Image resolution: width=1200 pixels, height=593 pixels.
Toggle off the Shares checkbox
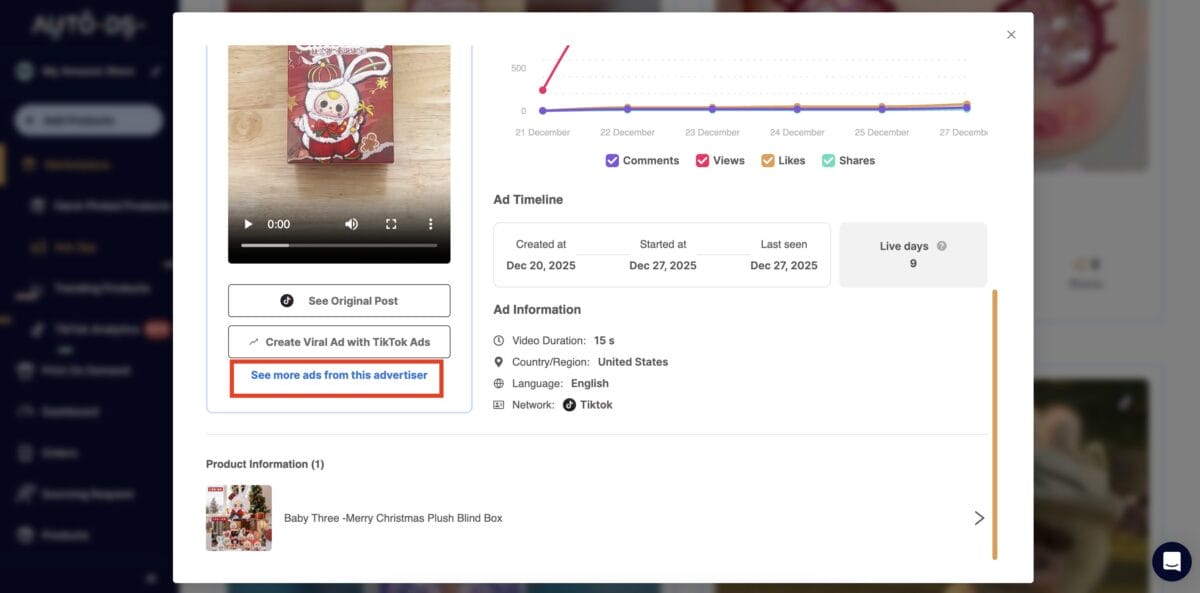pyautogui.click(x=828, y=160)
